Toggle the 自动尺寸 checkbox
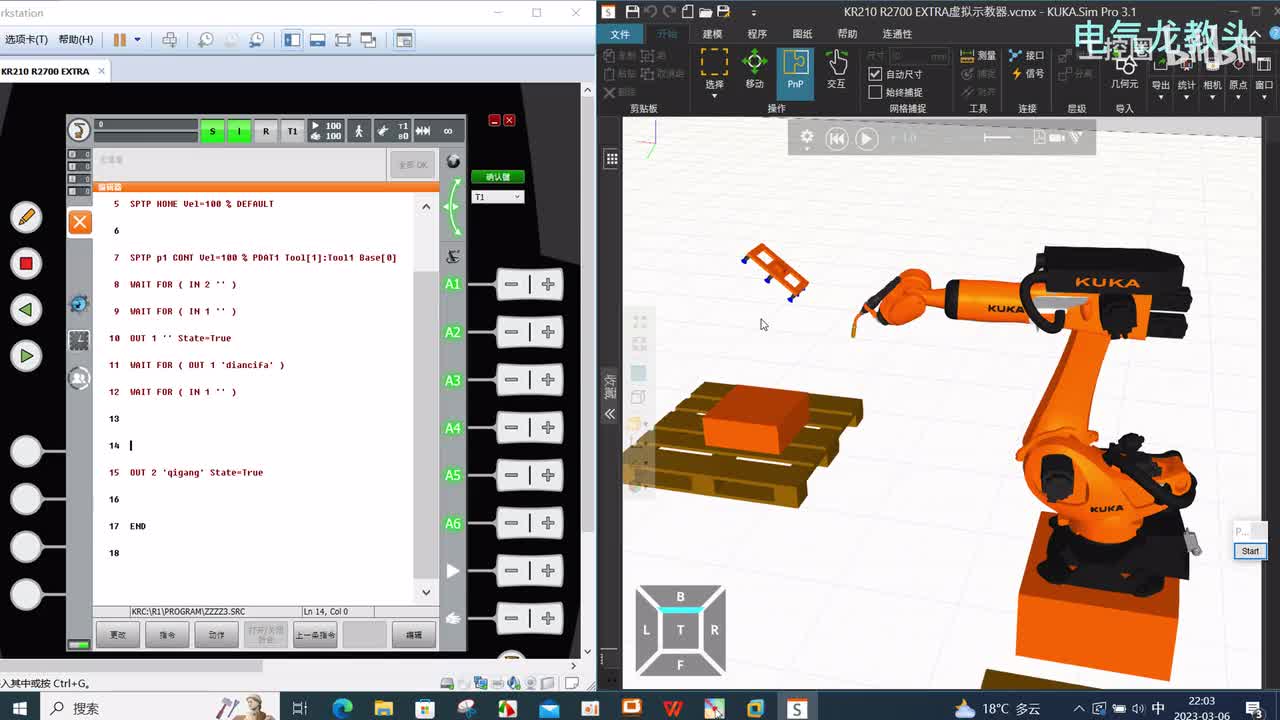The height and width of the screenshot is (720, 1280). point(875,74)
